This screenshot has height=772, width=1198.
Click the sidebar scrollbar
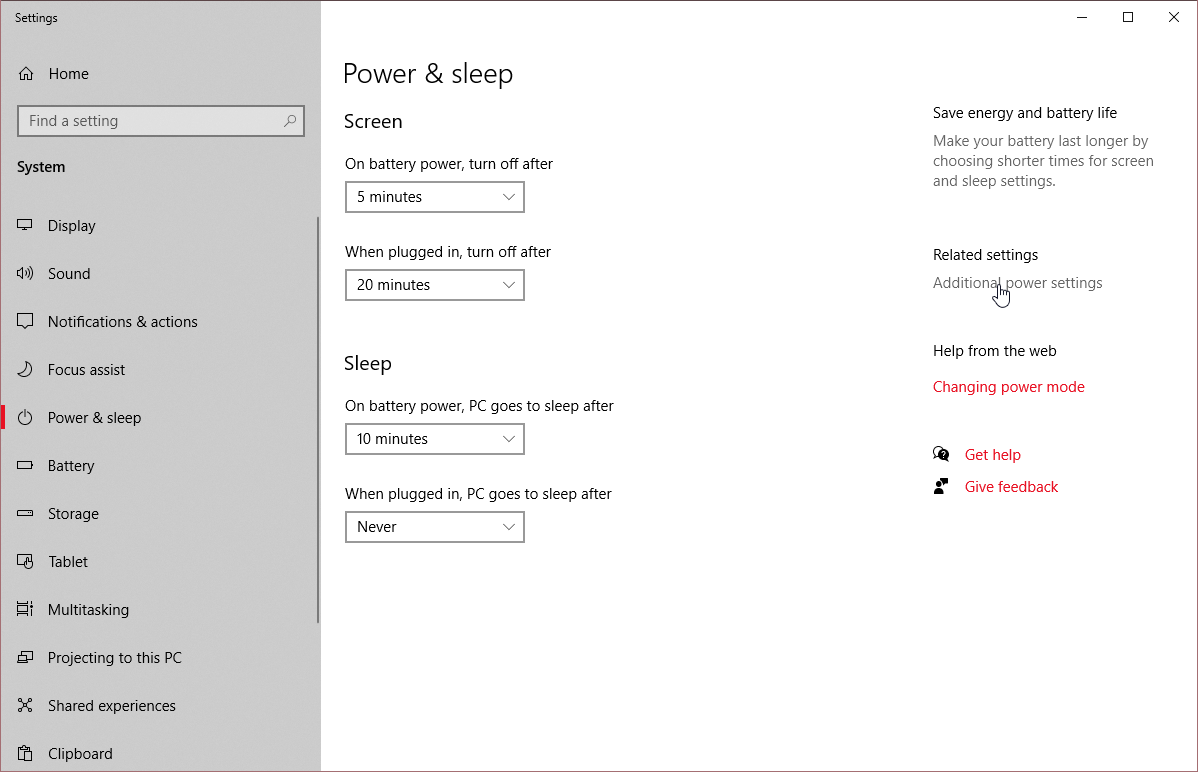(x=317, y=420)
